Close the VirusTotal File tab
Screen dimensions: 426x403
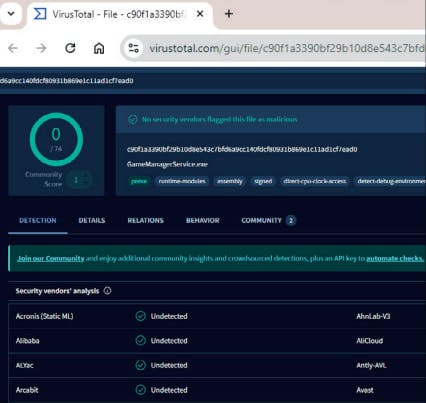[x=200, y=14]
